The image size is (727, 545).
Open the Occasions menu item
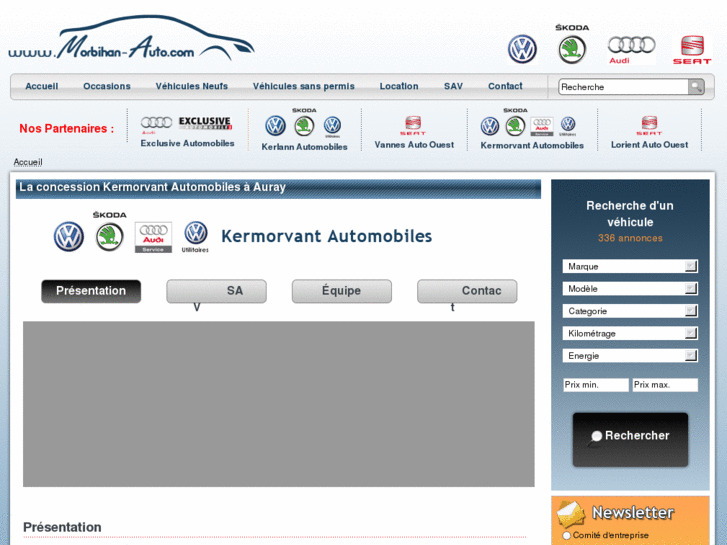(x=107, y=86)
